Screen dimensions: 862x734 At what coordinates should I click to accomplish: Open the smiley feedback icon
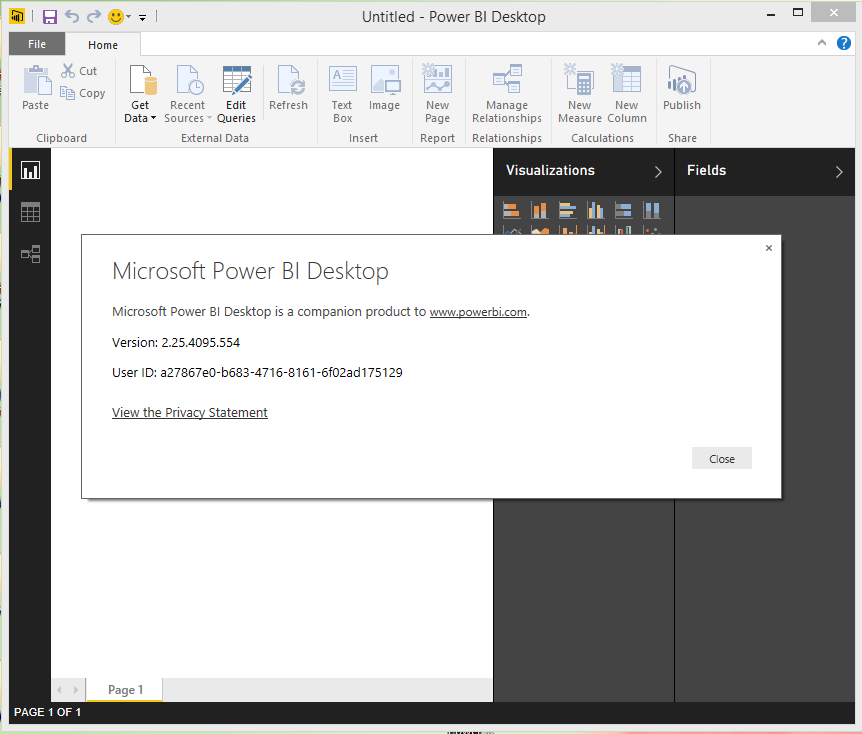[x=116, y=16]
